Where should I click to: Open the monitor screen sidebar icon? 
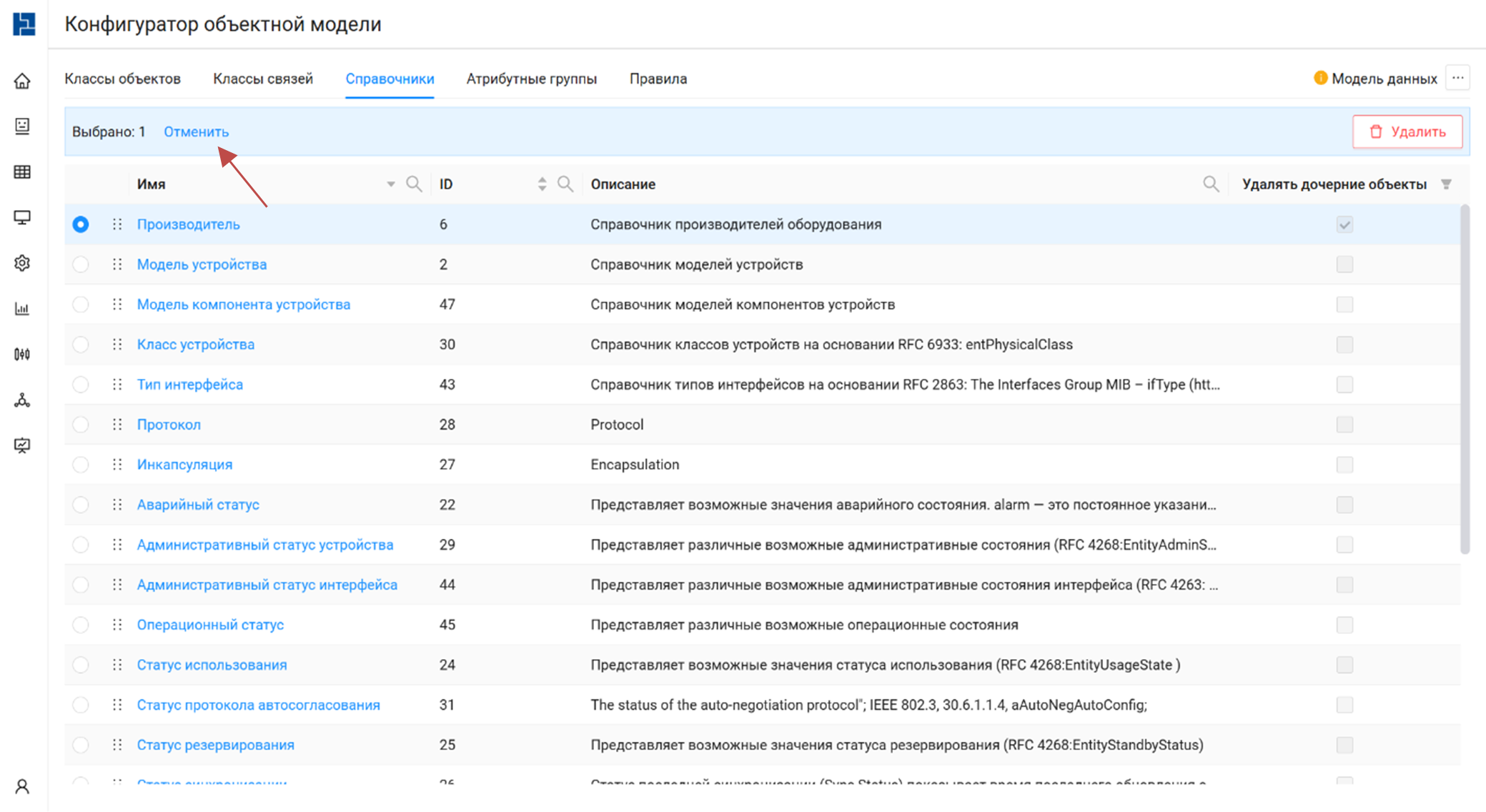click(x=22, y=217)
